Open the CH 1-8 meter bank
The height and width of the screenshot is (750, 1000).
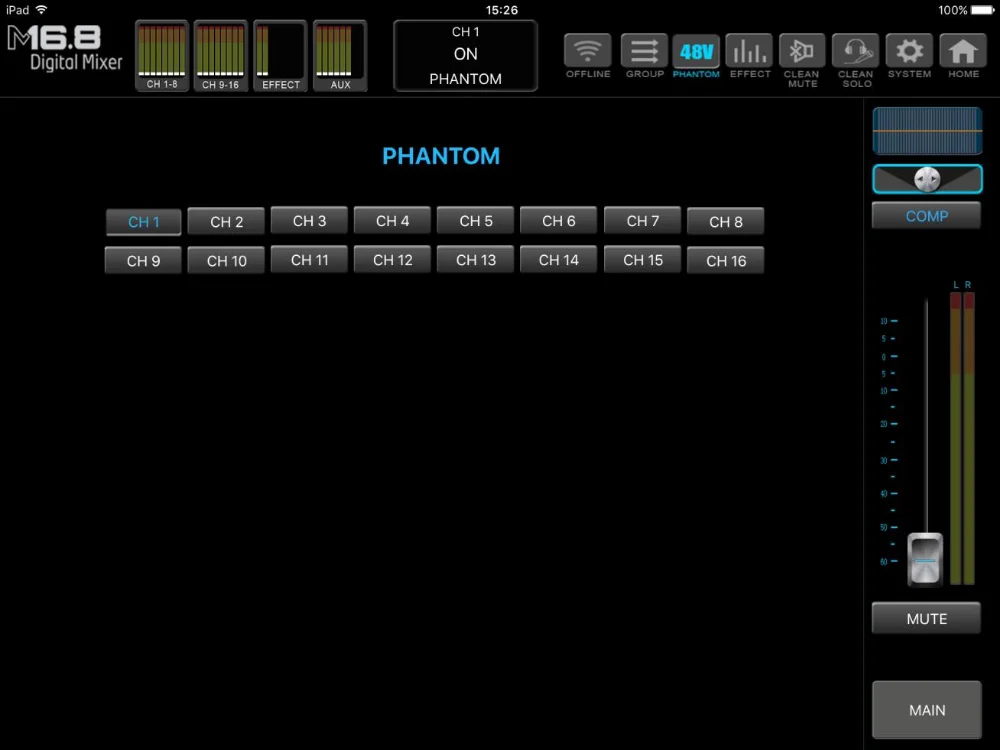pos(162,56)
